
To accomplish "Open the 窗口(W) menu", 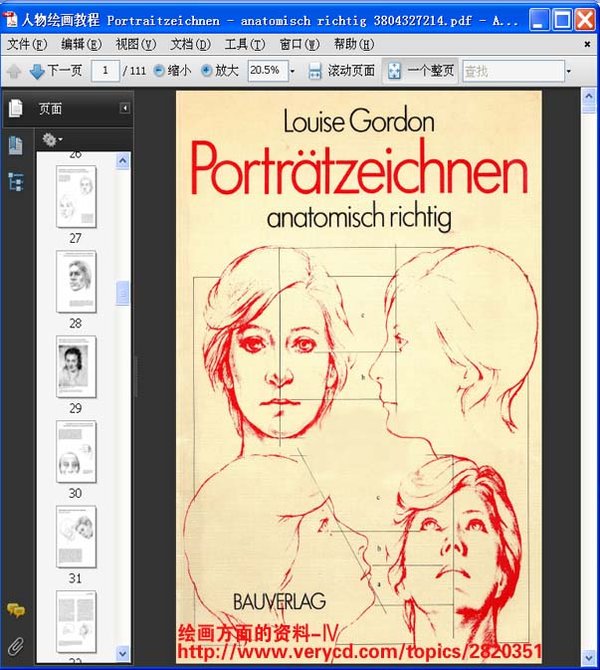I will coord(300,44).
